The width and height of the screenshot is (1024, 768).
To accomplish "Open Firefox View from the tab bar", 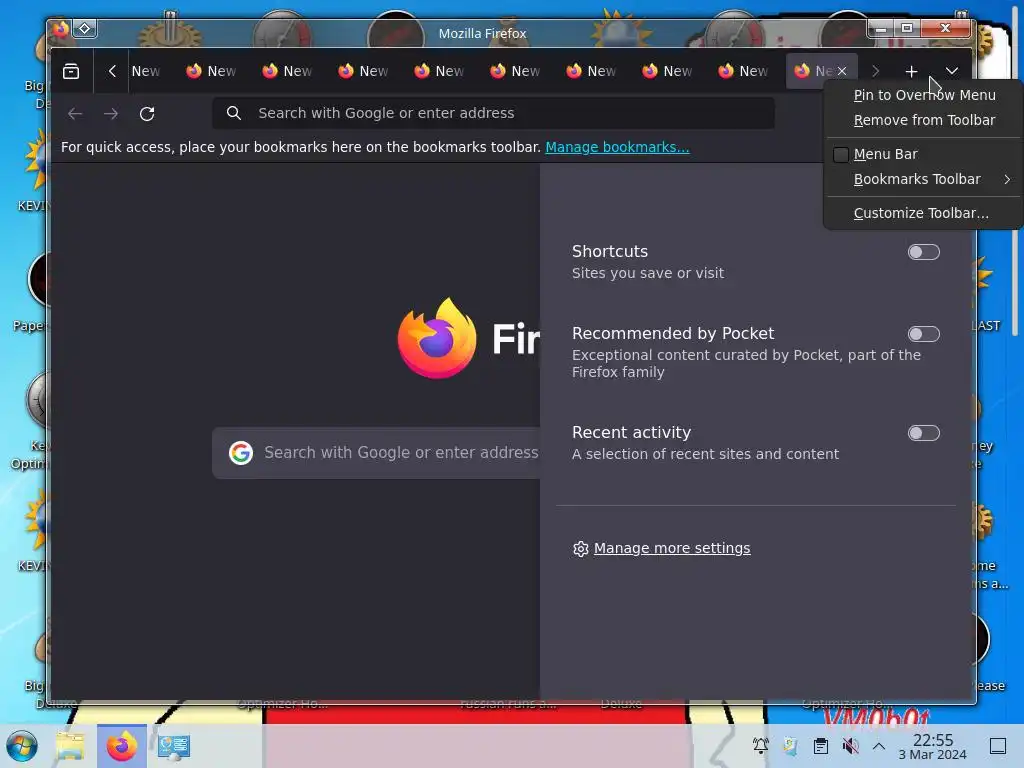I will pos(71,71).
